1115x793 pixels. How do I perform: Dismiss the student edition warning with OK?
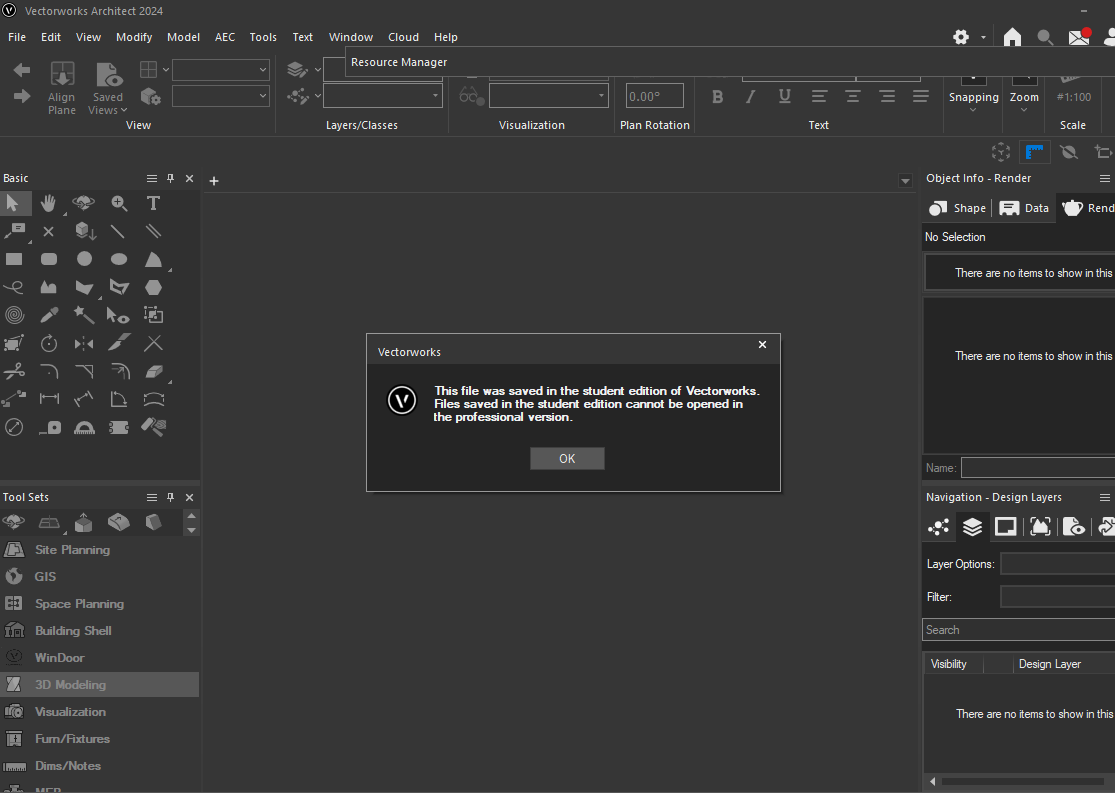point(567,458)
